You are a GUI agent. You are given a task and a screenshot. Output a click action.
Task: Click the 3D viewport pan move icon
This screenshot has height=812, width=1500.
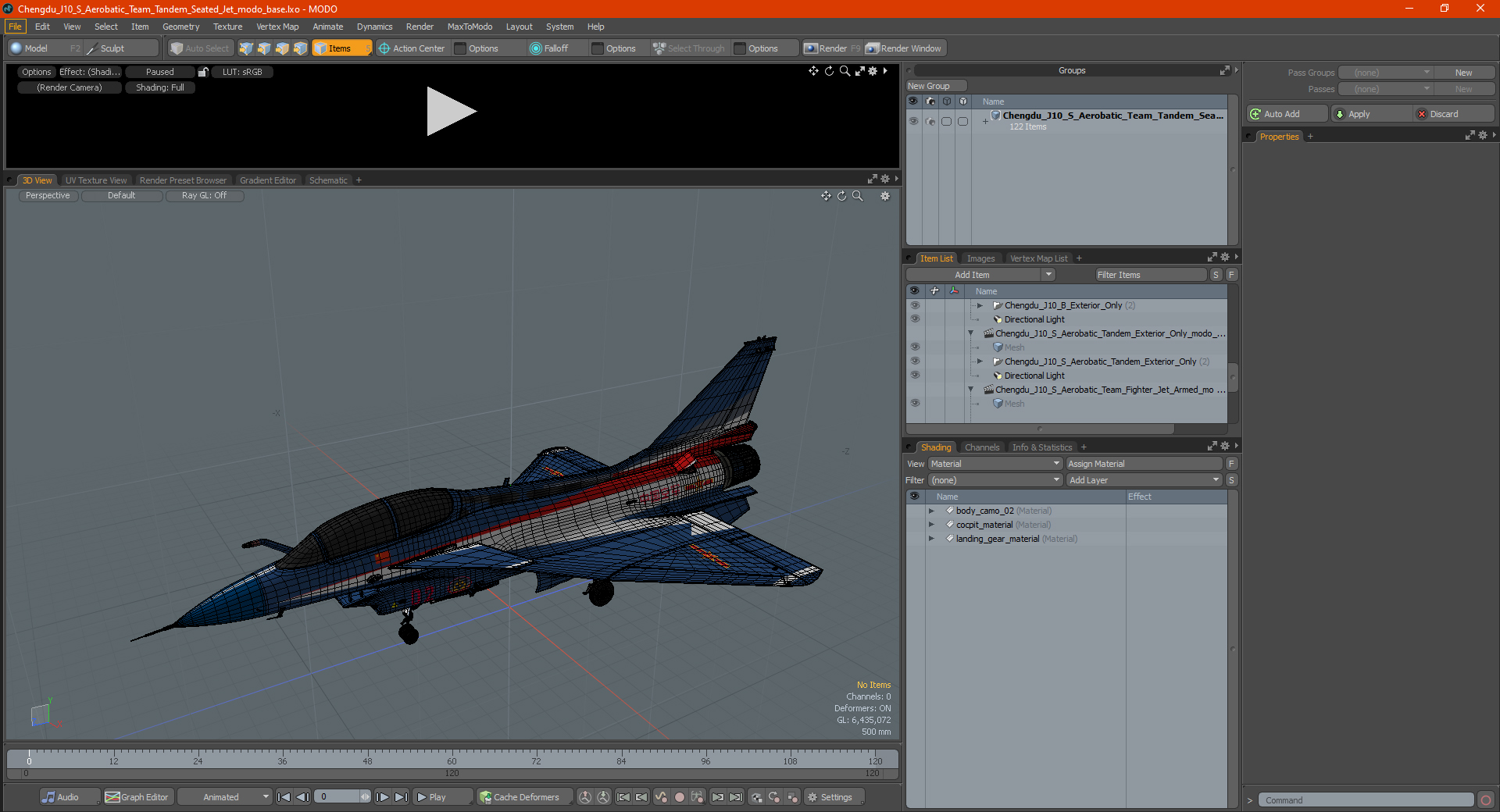[826, 196]
